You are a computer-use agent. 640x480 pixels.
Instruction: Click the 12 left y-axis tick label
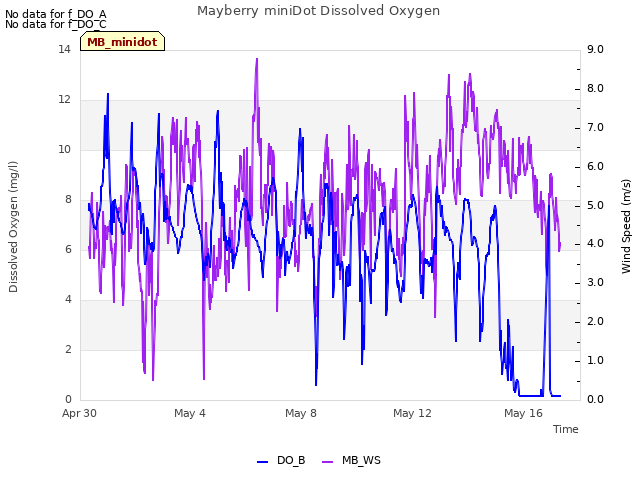point(64,100)
